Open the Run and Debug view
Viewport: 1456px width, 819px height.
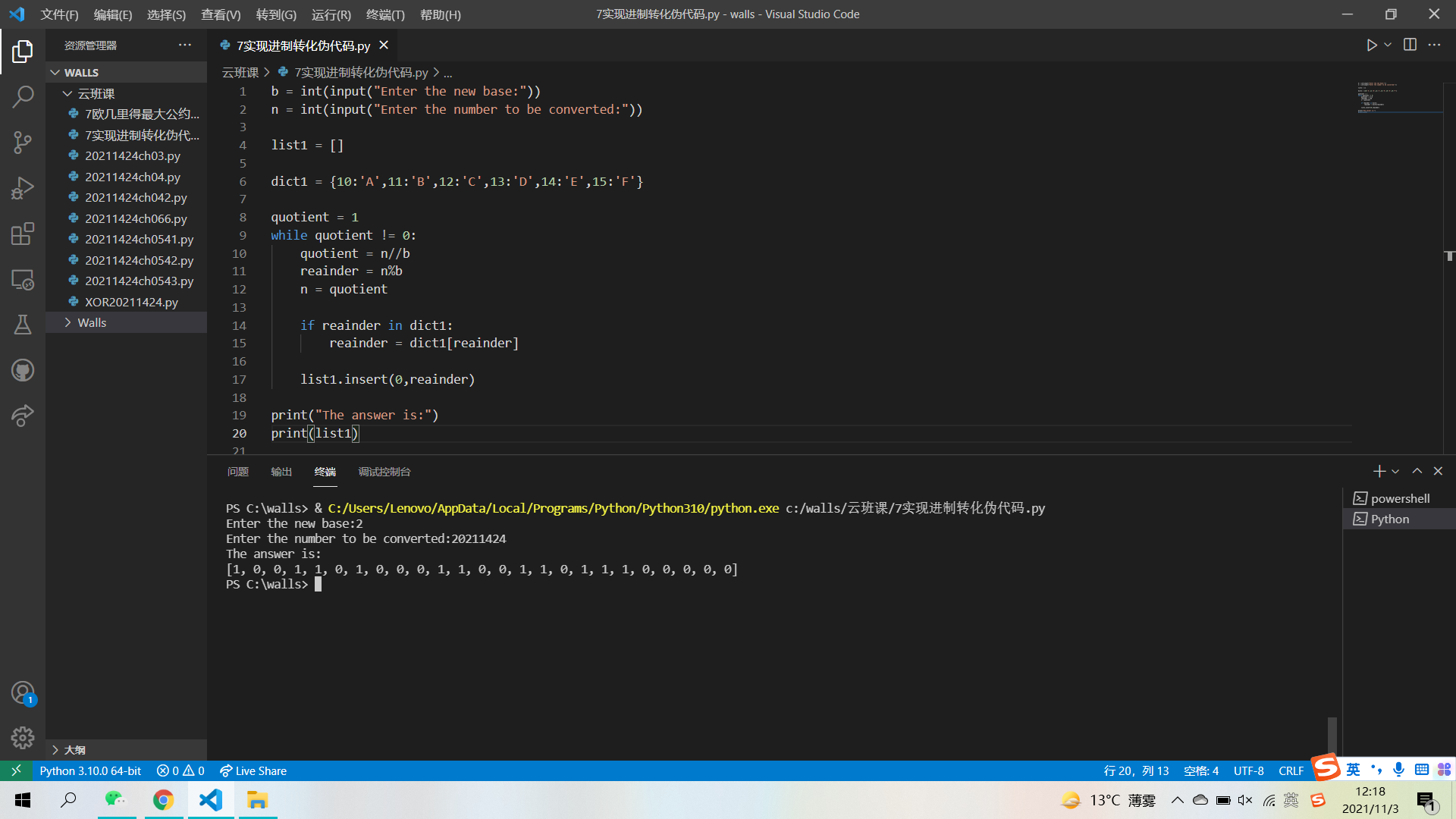(23, 188)
